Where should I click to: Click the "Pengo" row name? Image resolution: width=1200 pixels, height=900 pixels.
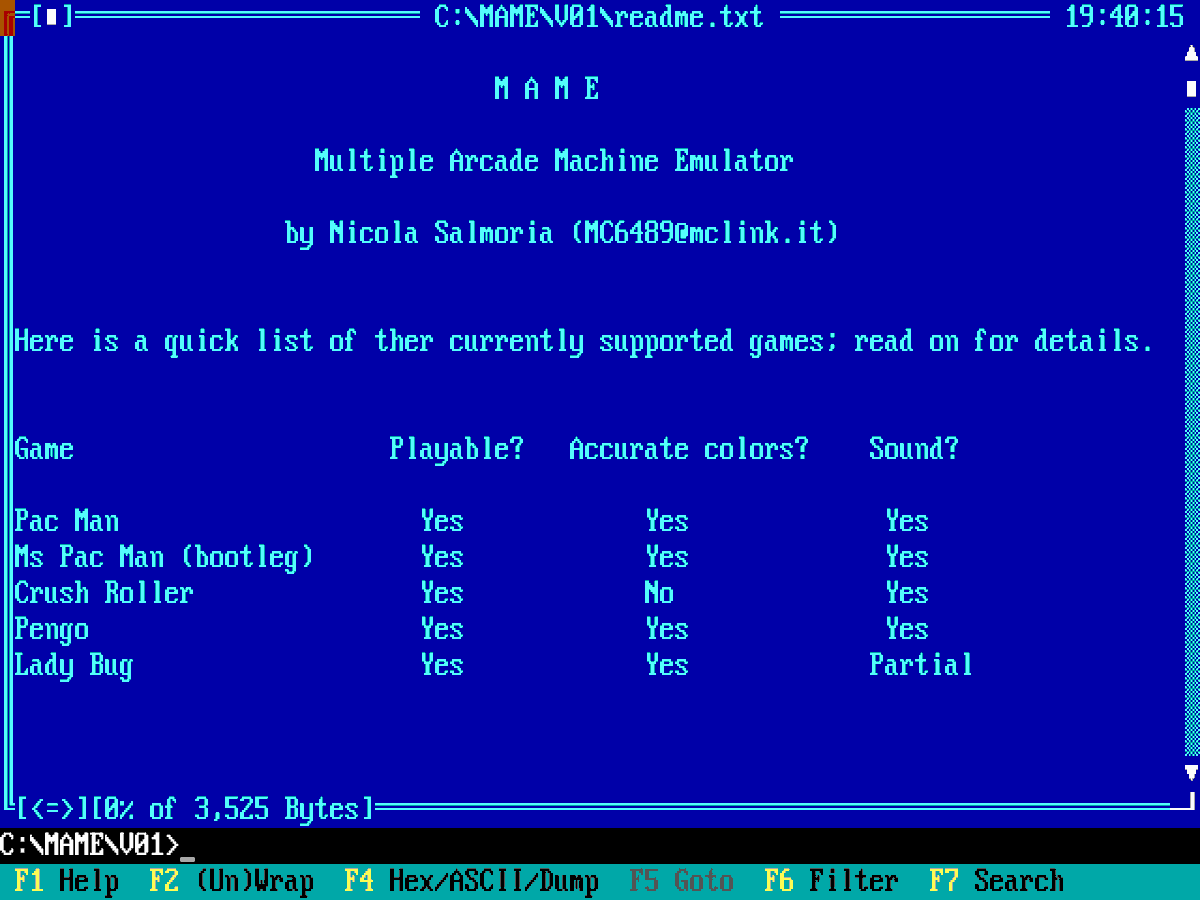(52, 629)
